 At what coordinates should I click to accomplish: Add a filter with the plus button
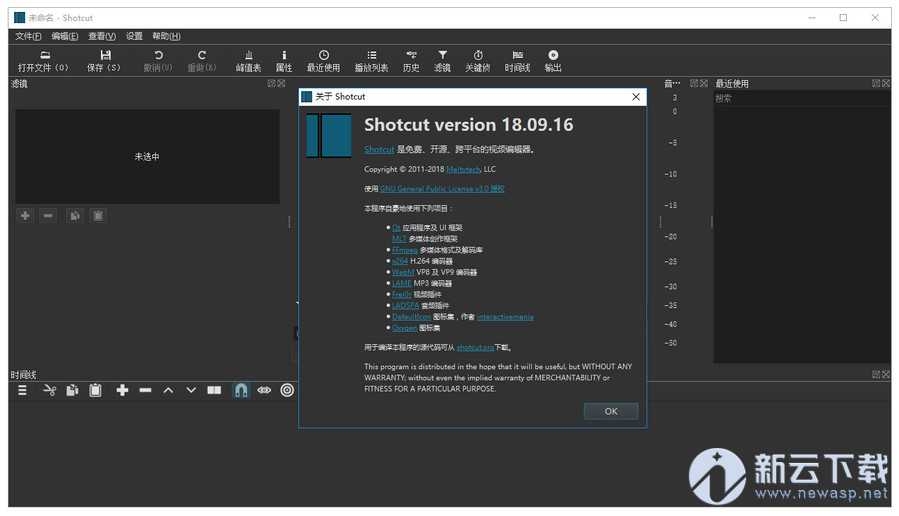tap(25, 216)
